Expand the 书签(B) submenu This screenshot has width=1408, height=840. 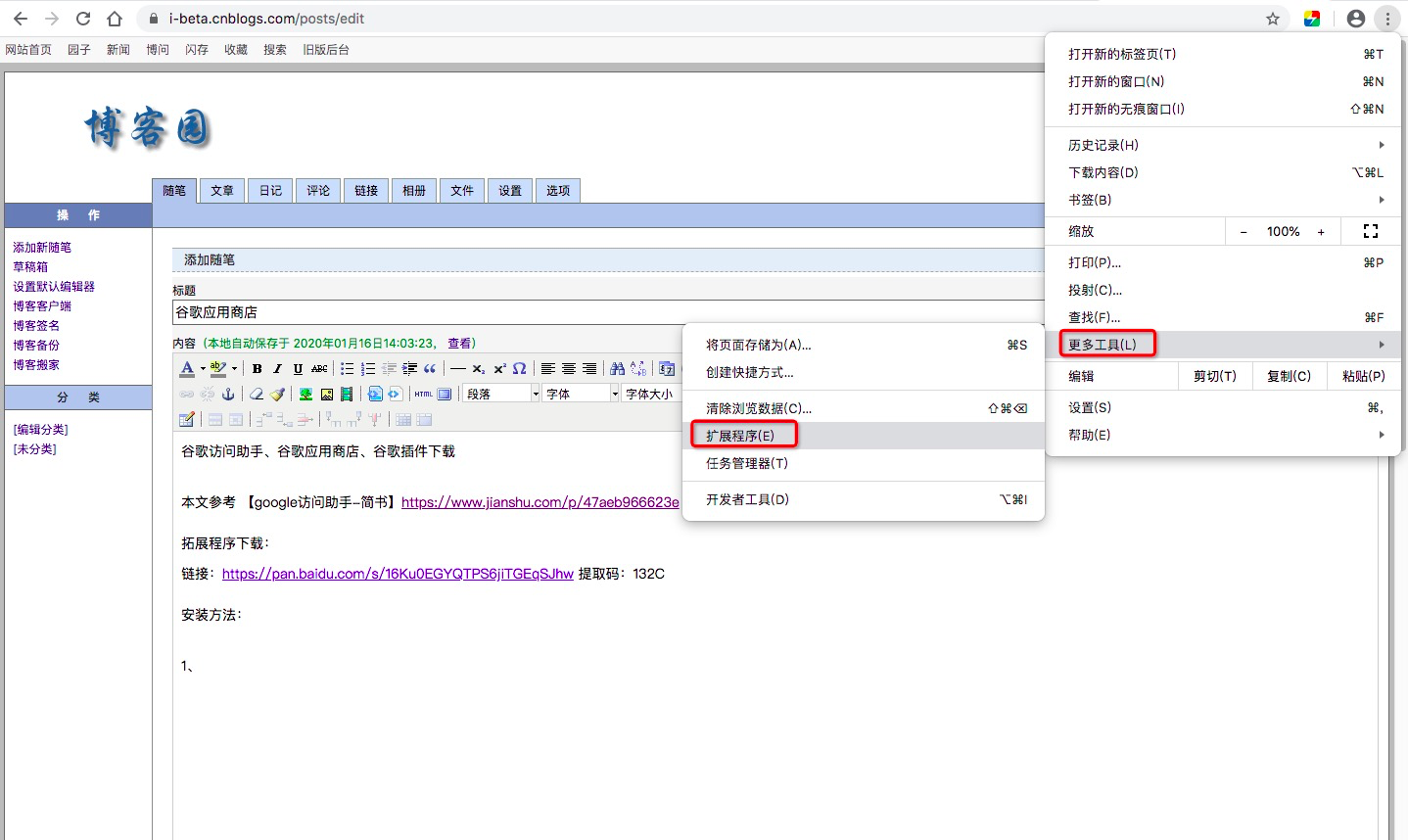pyautogui.click(x=1223, y=200)
